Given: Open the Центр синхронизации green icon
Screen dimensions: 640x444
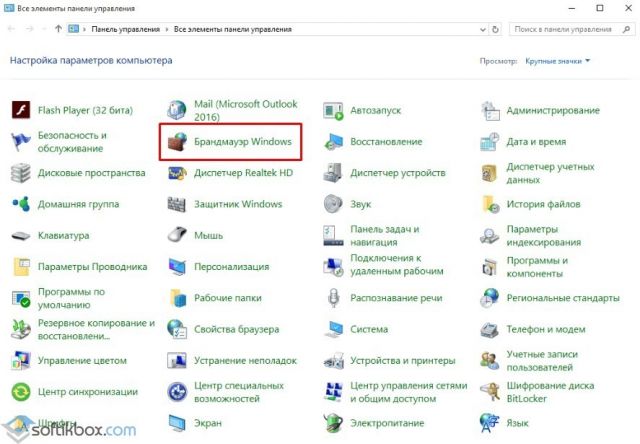Looking at the screenshot, I should tap(21, 392).
